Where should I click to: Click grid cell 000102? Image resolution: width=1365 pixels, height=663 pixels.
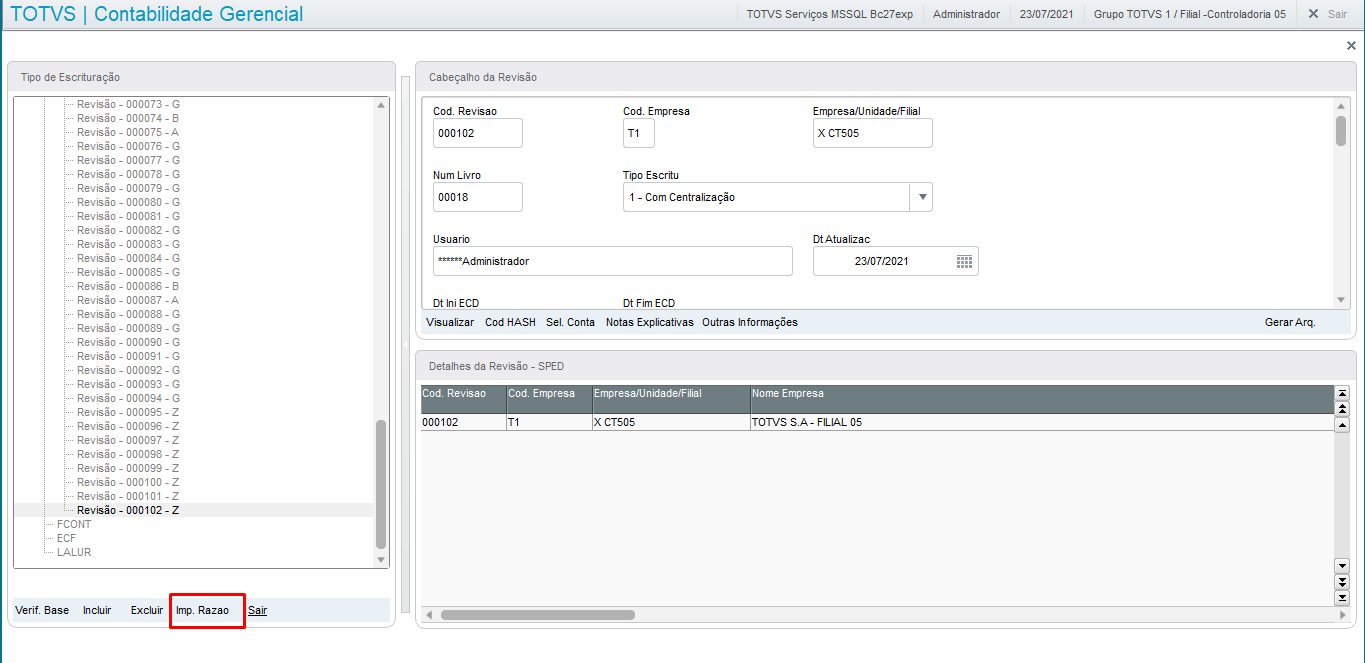[463, 422]
